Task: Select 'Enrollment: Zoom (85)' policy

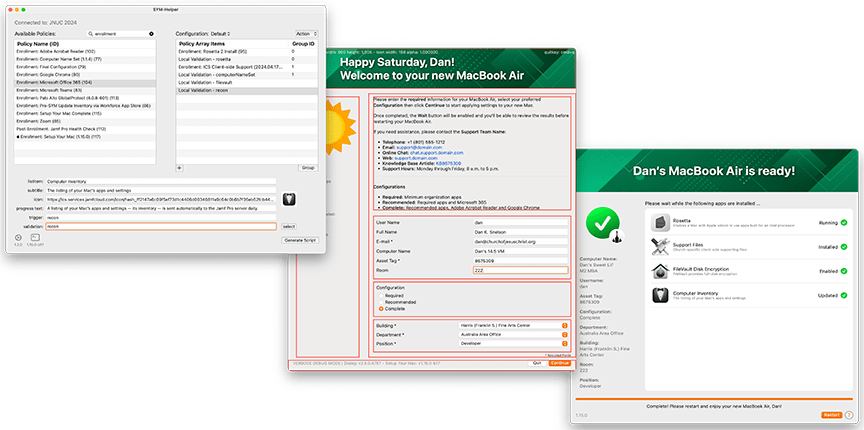Action: click(x=85, y=121)
